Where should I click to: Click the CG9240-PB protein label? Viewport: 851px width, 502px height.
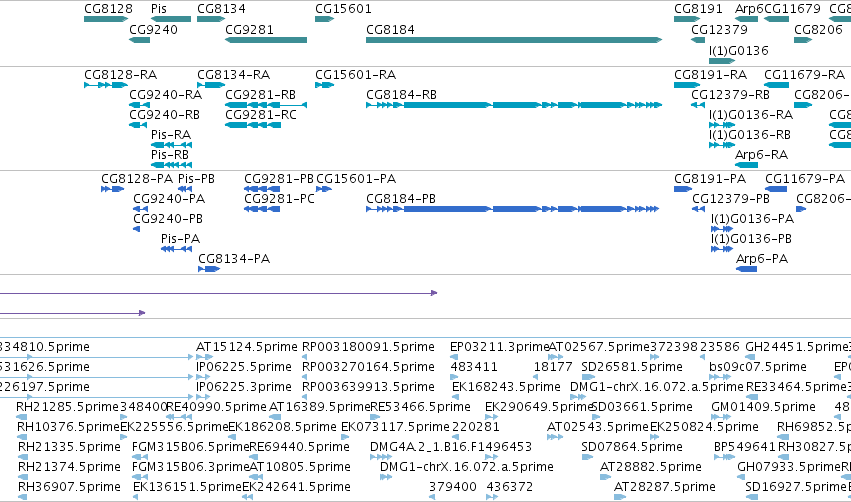coord(168,219)
